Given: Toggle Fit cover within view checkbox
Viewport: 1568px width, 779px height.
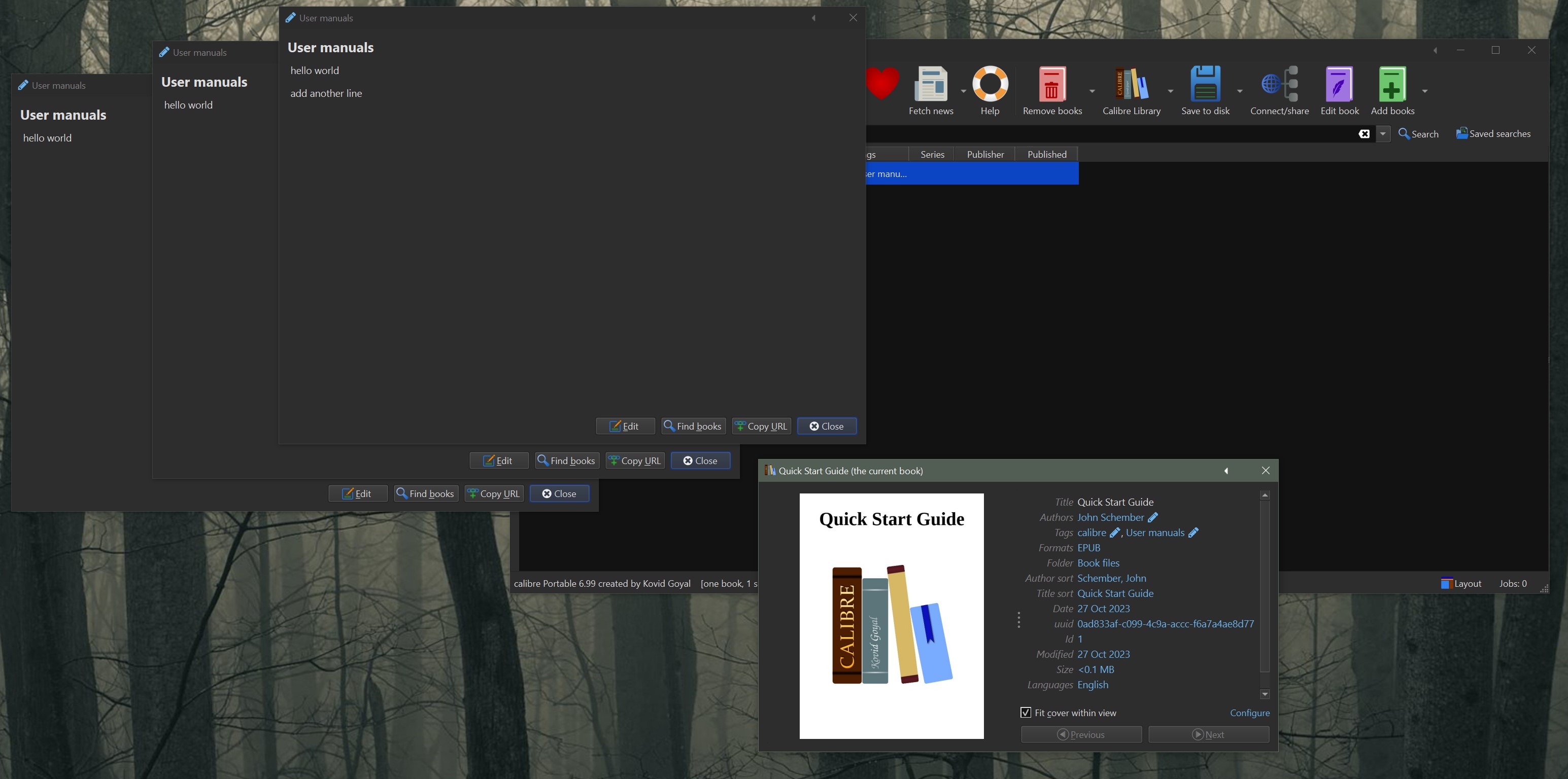Looking at the screenshot, I should tap(1026, 712).
